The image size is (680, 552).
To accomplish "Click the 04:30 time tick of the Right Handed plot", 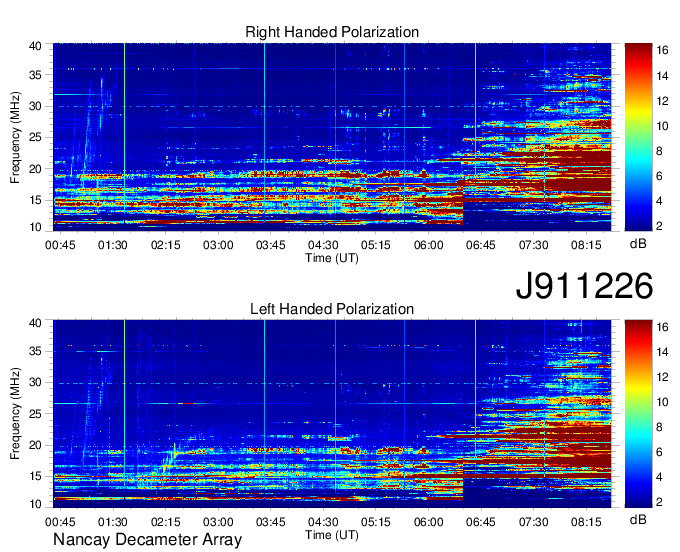I will pos(323,245).
